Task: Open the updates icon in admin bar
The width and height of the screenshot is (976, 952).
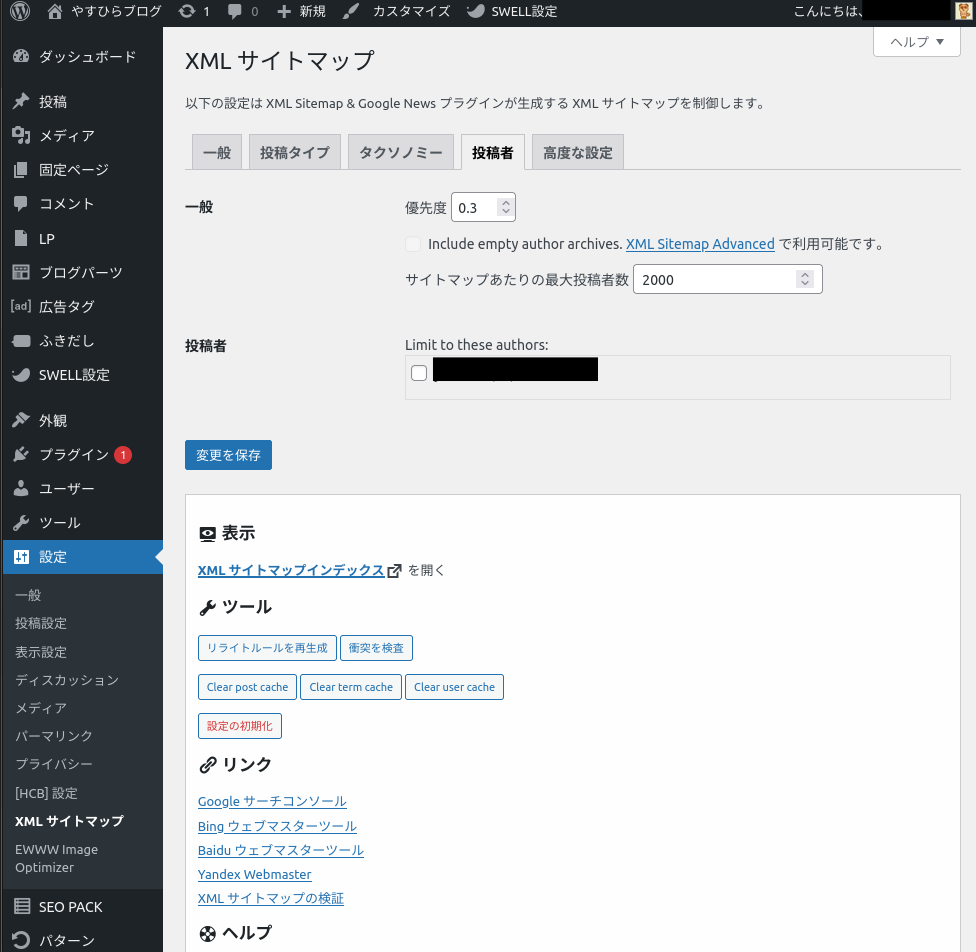Action: coord(186,12)
